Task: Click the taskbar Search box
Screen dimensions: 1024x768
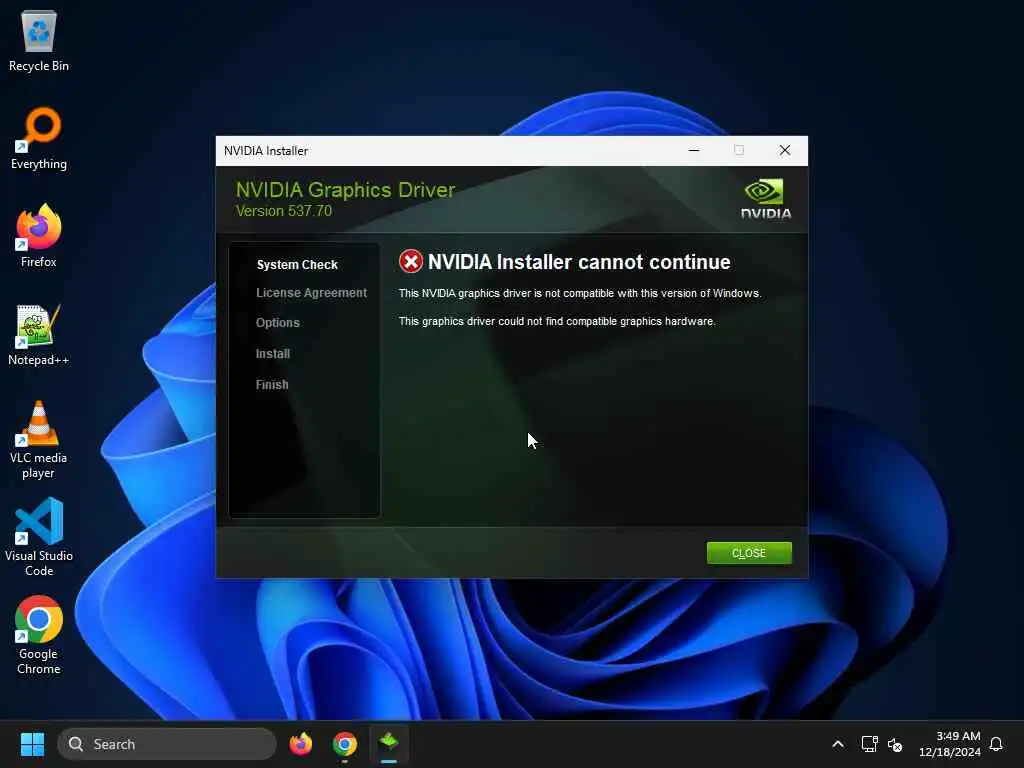Action: point(167,744)
